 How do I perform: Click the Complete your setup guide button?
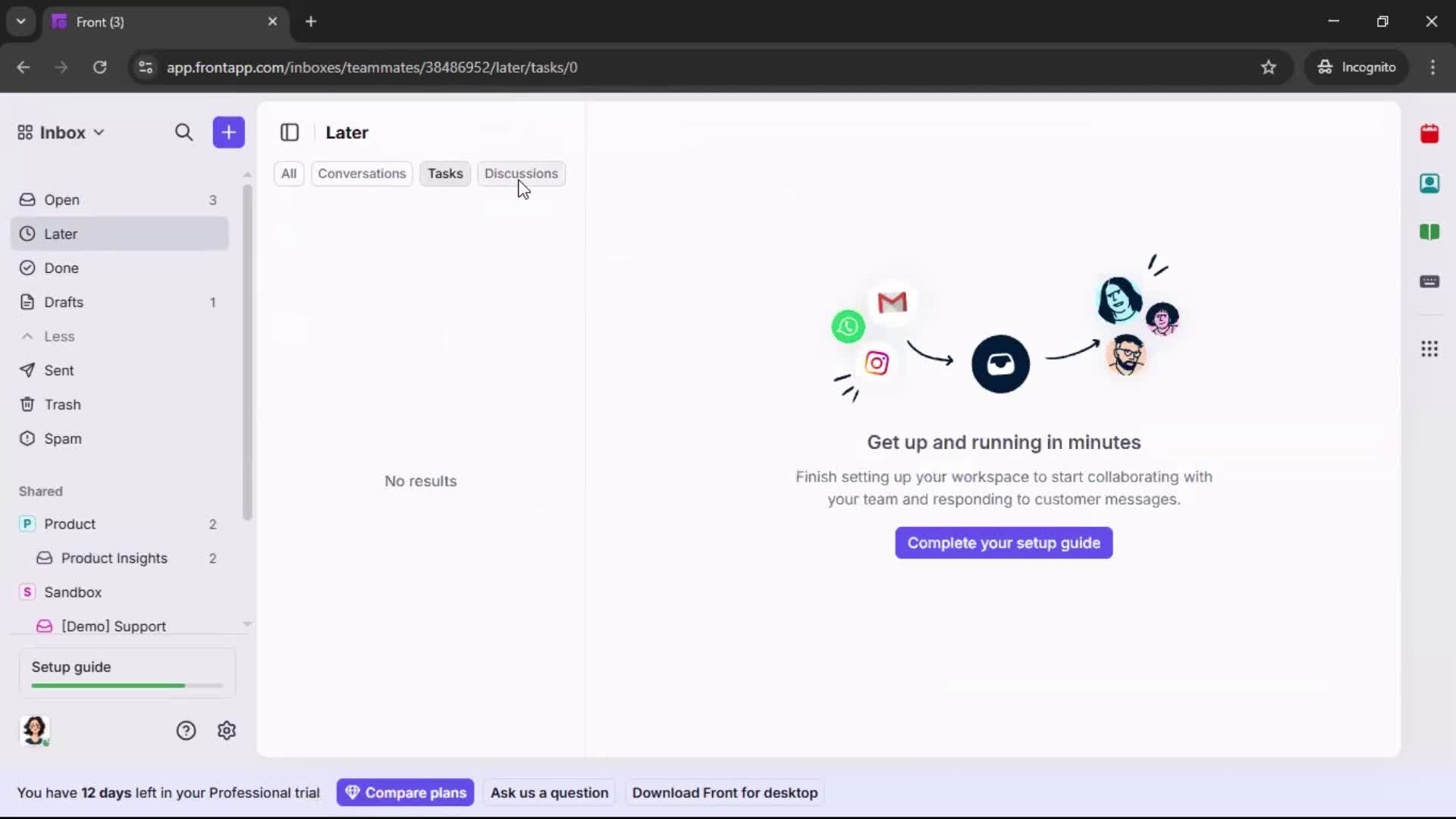pos(1003,543)
